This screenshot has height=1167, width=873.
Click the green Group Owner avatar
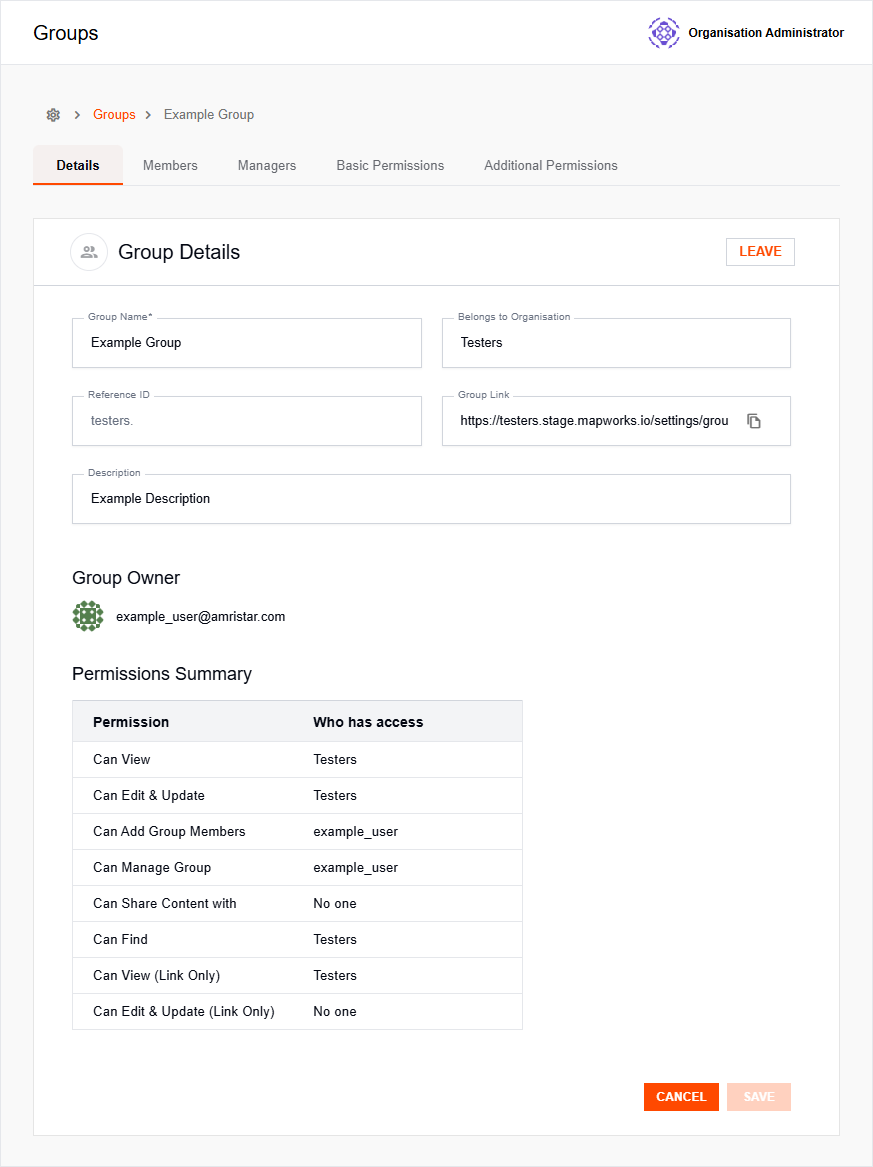[88, 616]
